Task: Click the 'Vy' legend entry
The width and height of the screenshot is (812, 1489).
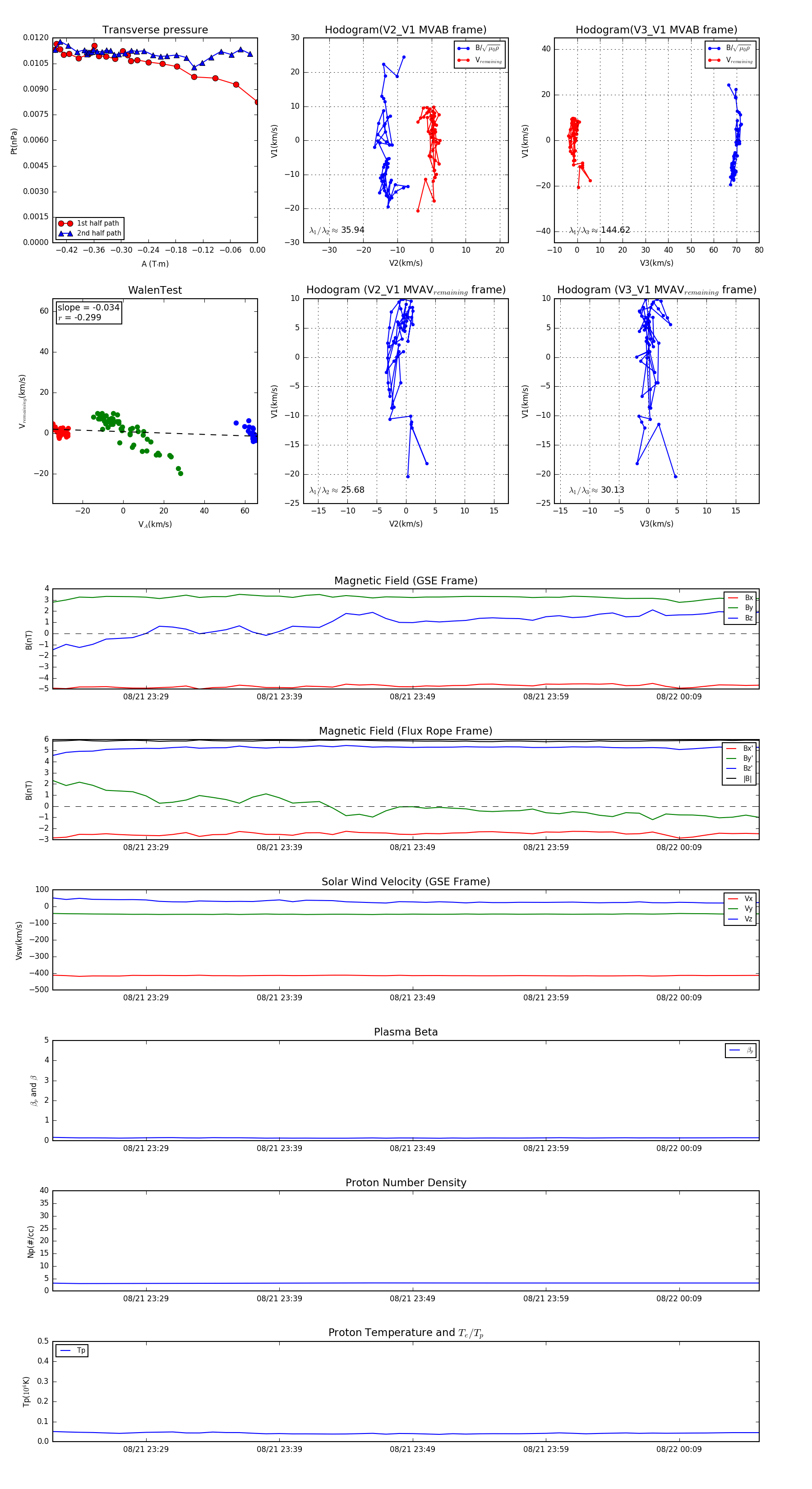Action: [741, 909]
